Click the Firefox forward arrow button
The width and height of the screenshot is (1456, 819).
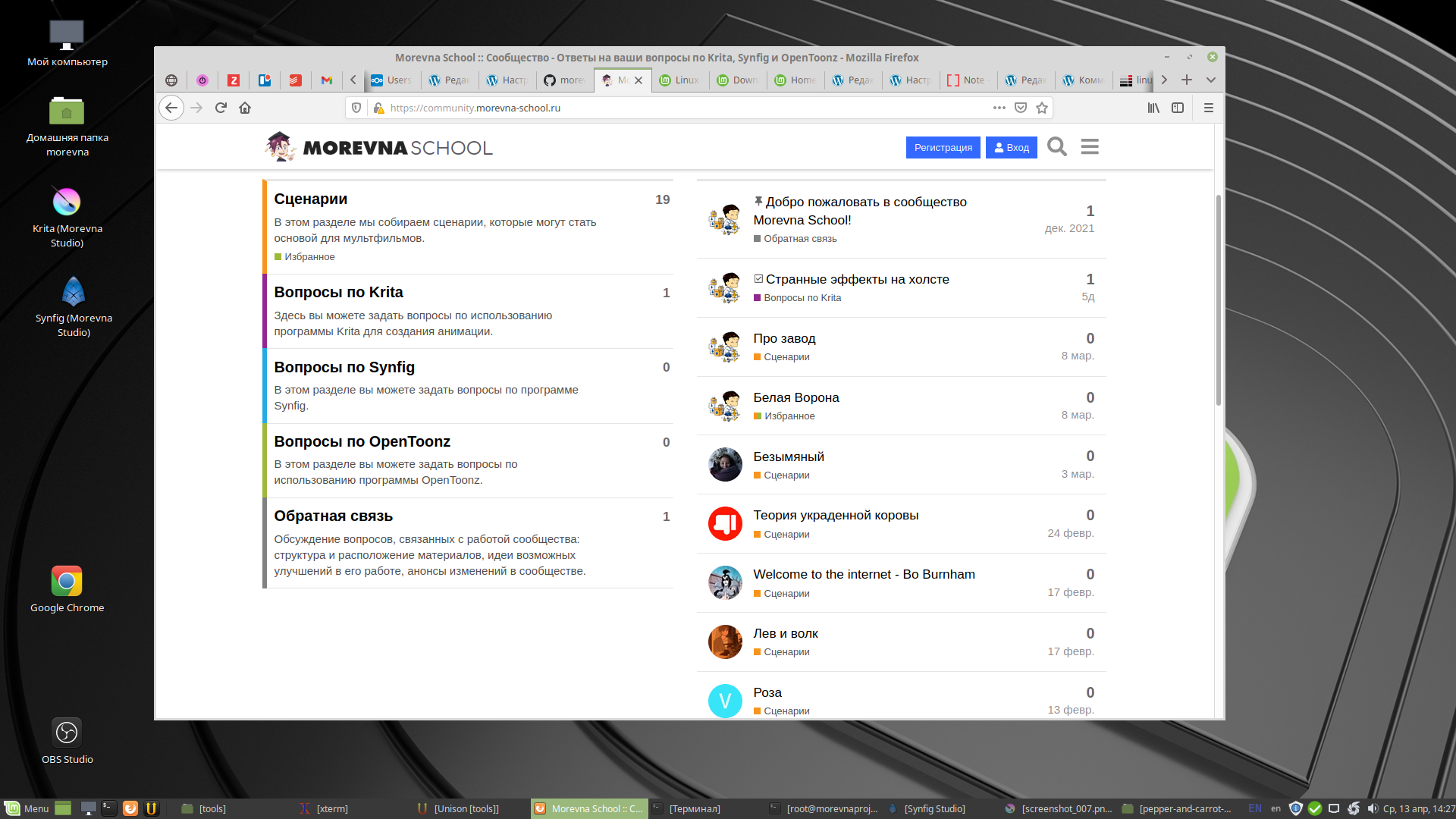click(196, 108)
